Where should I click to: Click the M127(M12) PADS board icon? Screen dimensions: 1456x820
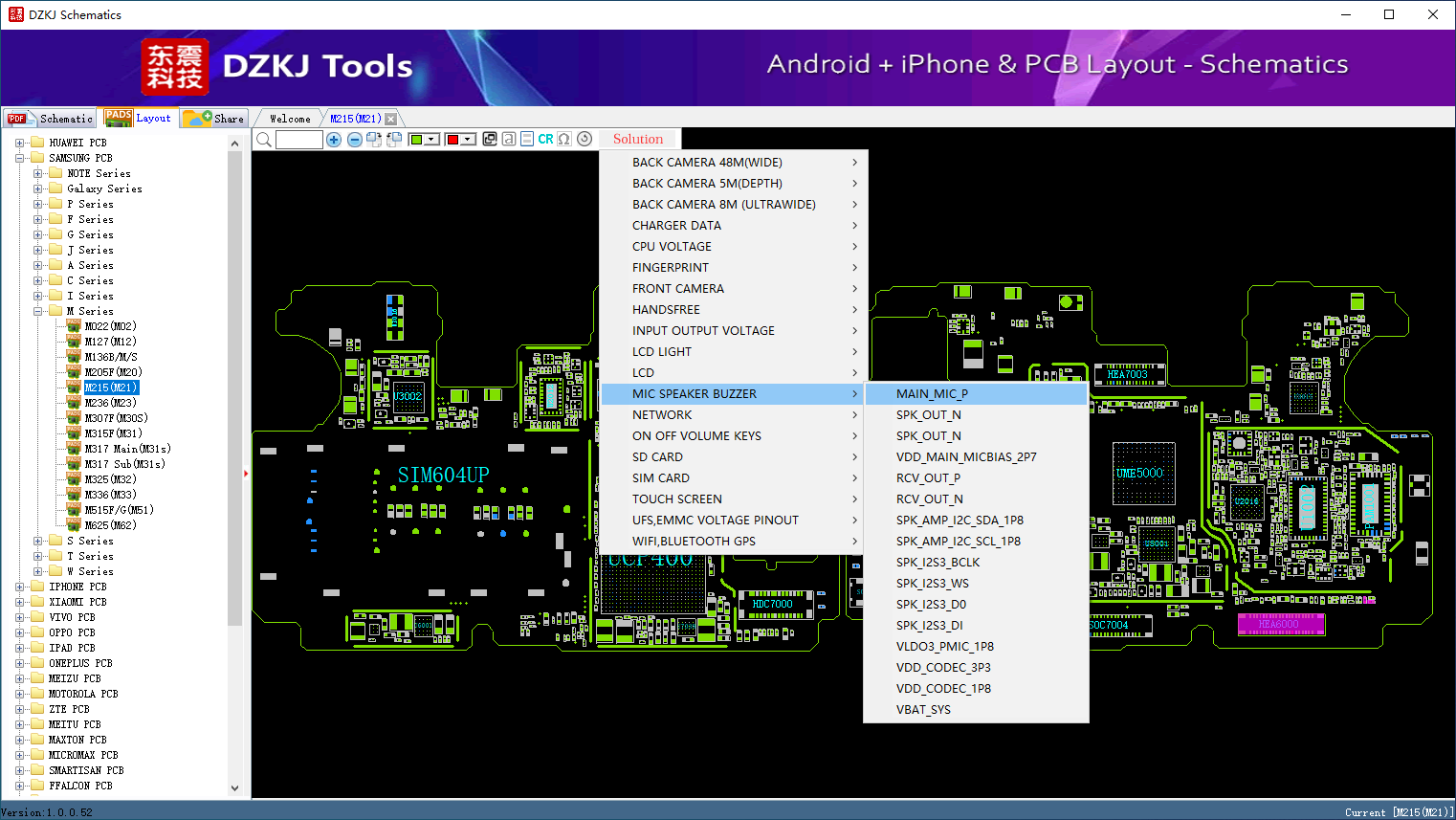click(74, 342)
